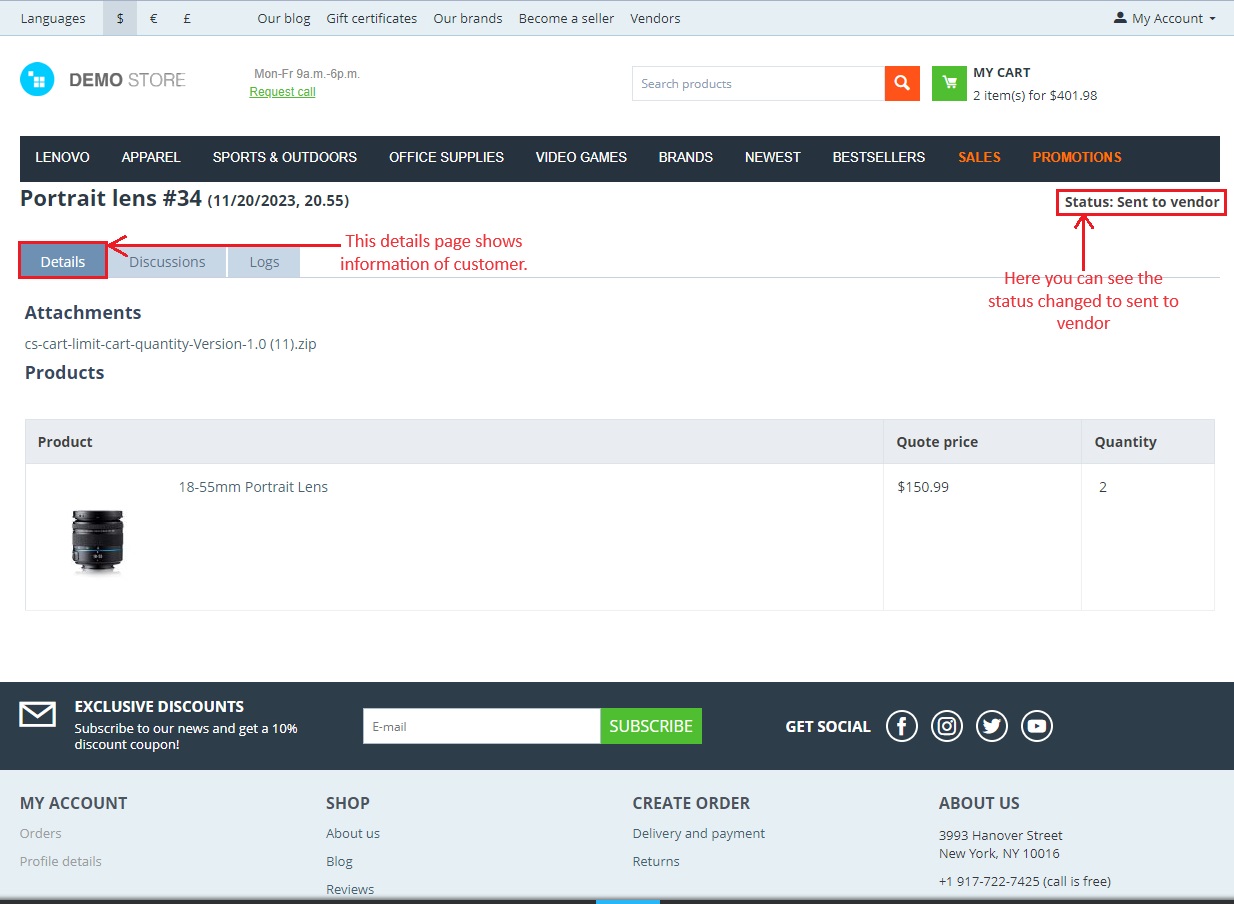Image resolution: width=1234 pixels, height=904 pixels.
Task: Open the Profile details footer link
Action: coord(61,861)
